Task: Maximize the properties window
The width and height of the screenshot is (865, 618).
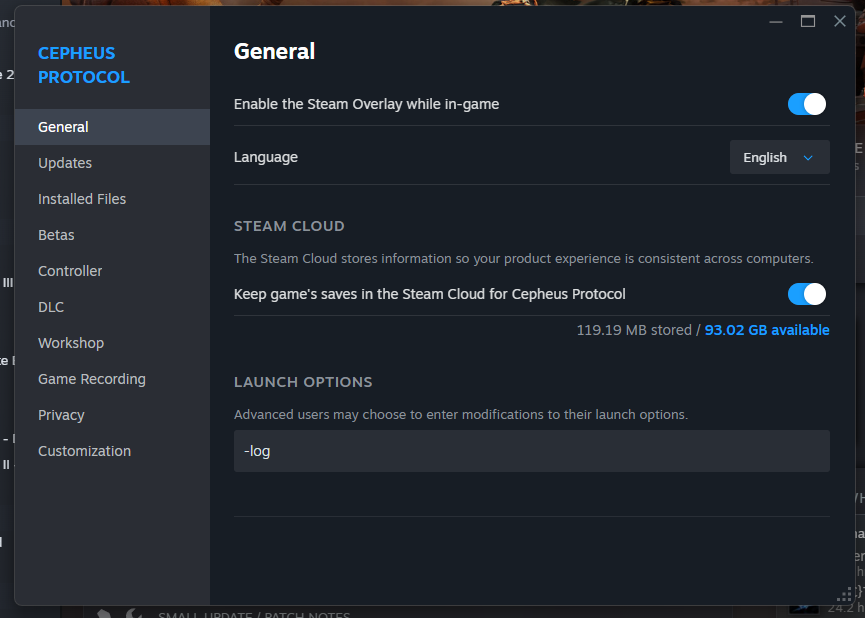Action: (808, 21)
